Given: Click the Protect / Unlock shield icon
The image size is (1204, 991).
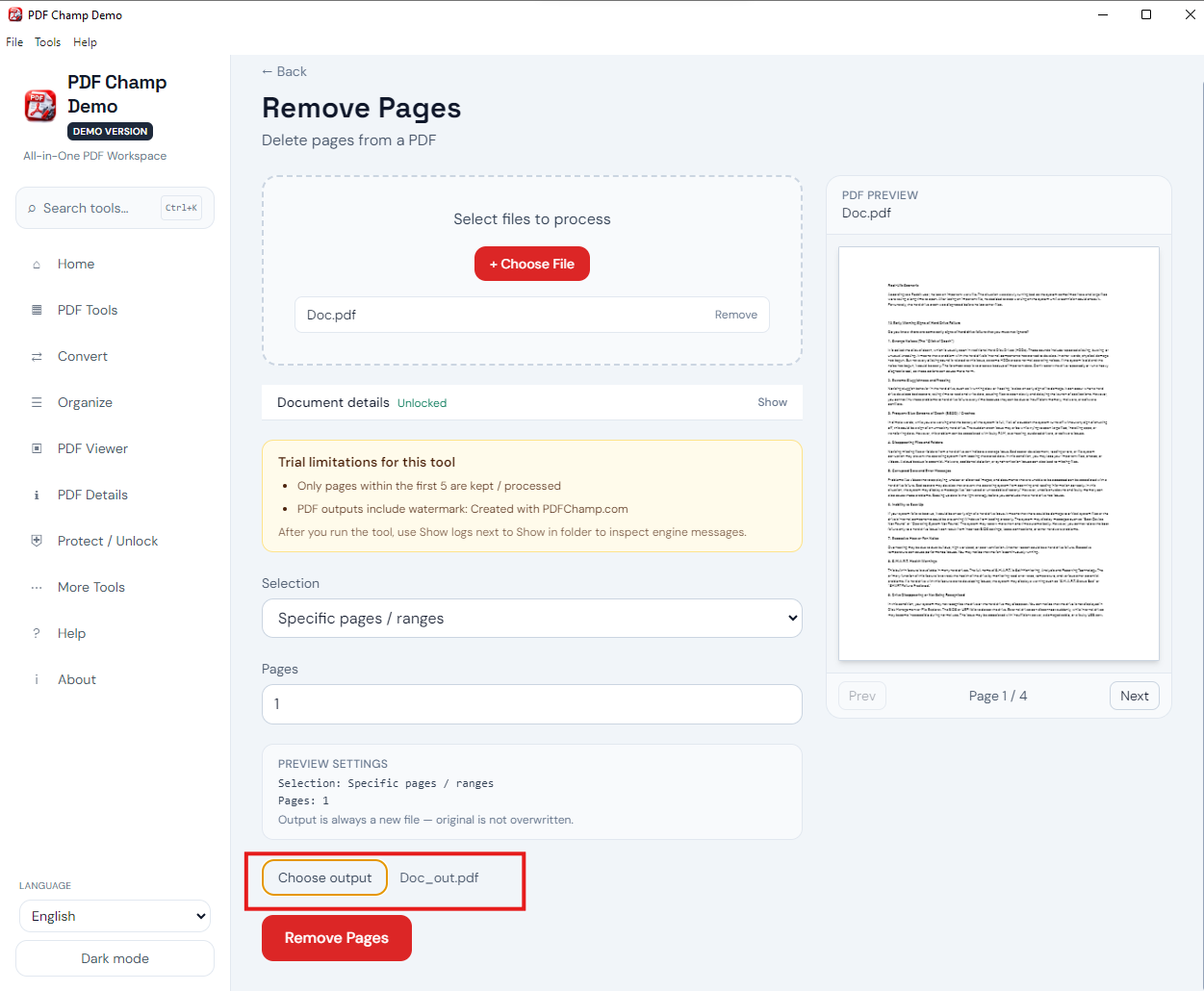Looking at the screenshot, I should click(37, 542).
